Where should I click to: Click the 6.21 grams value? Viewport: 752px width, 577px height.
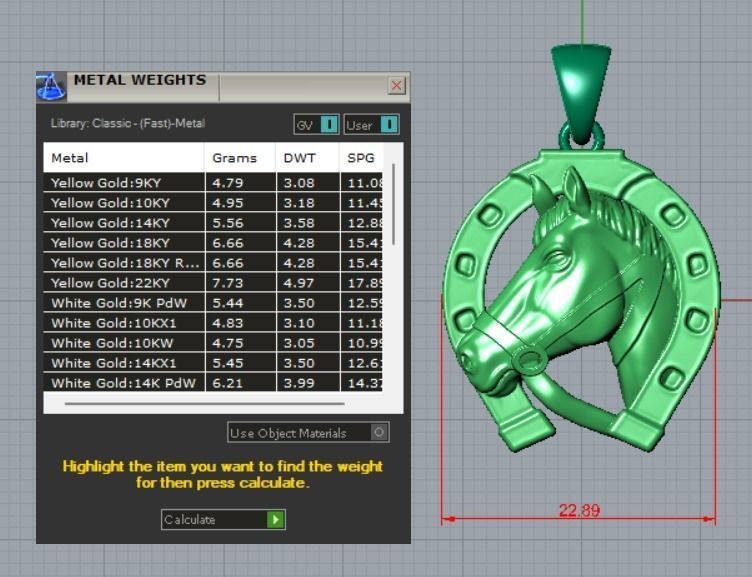228,383
